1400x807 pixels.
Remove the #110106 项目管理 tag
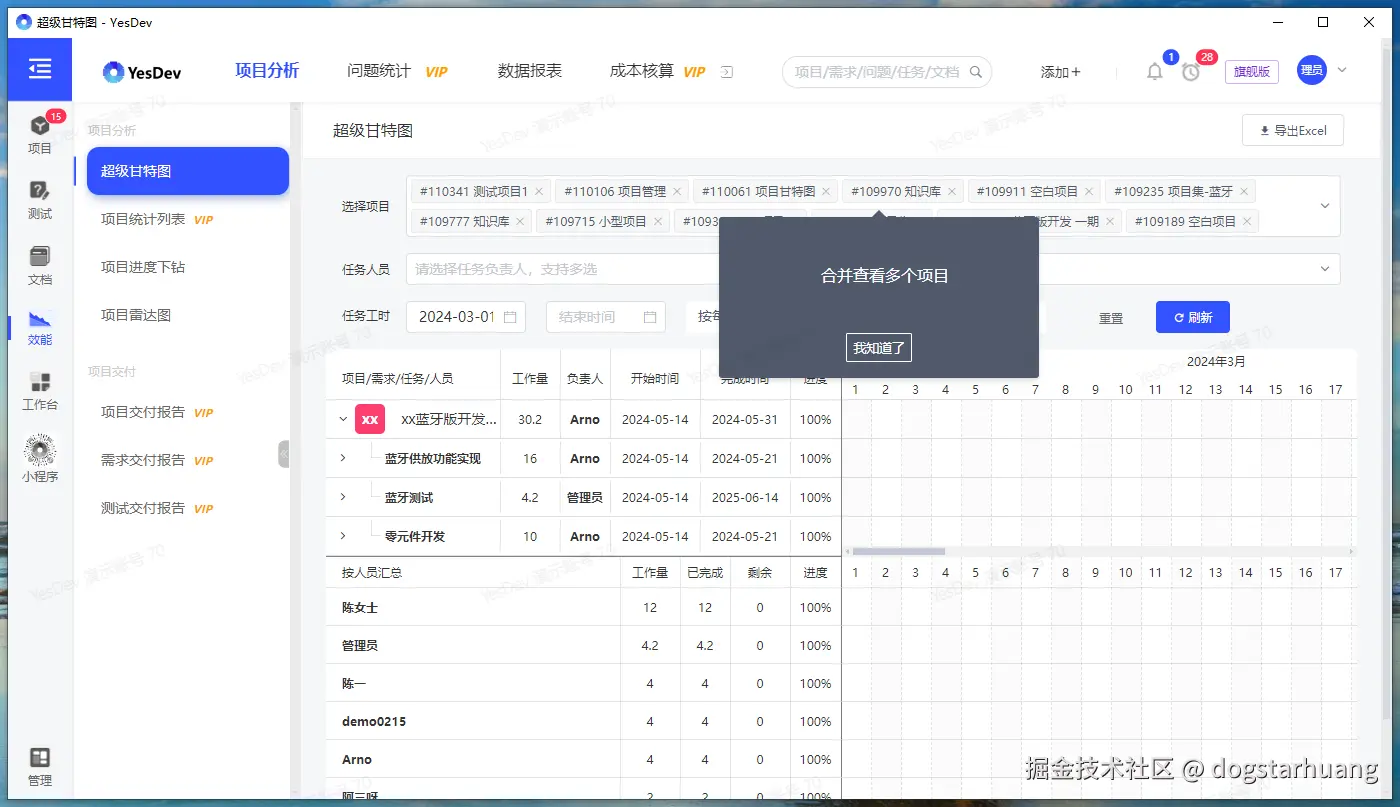pyautogui.click(x=677, y=191)
